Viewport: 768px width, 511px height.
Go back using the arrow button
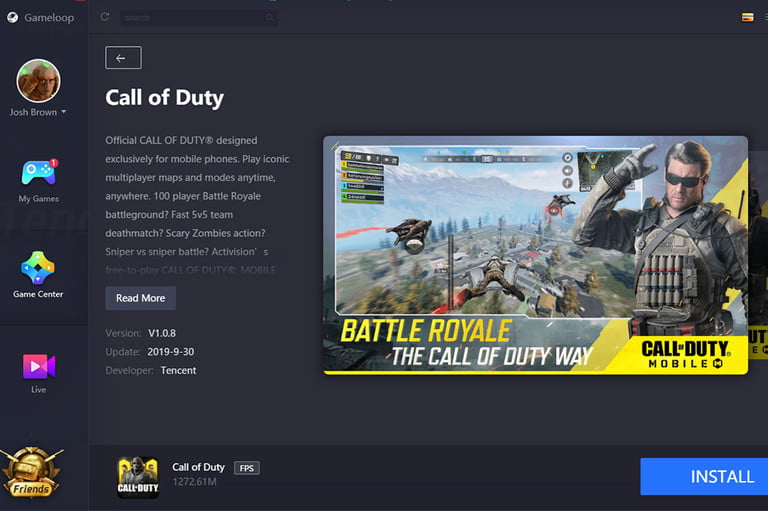(x=123, y=58)
